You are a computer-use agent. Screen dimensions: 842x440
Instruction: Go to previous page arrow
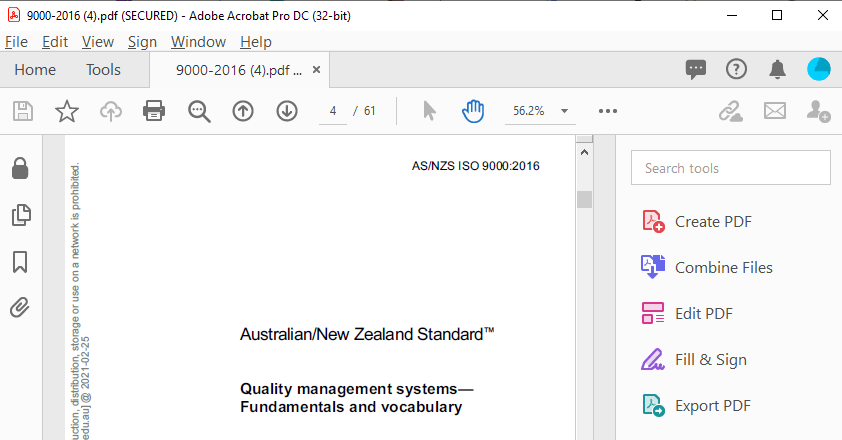[x=243, y=111]
